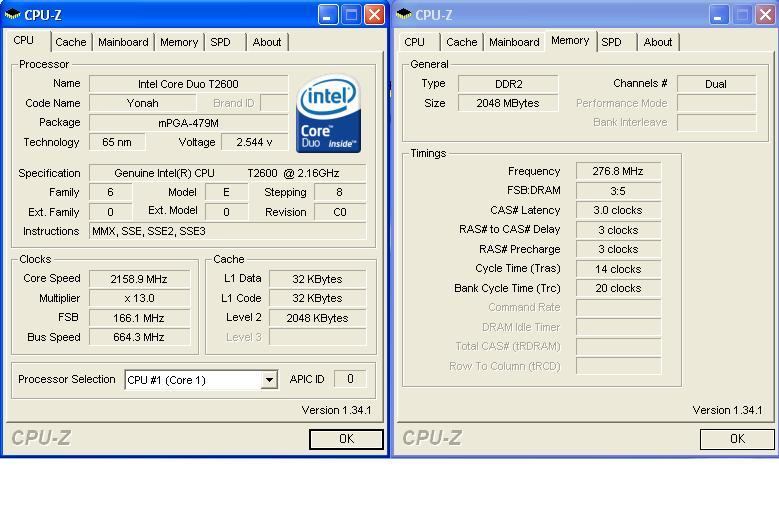Click the RAS# to CAS# Delay value

click(x=618, y=230)
